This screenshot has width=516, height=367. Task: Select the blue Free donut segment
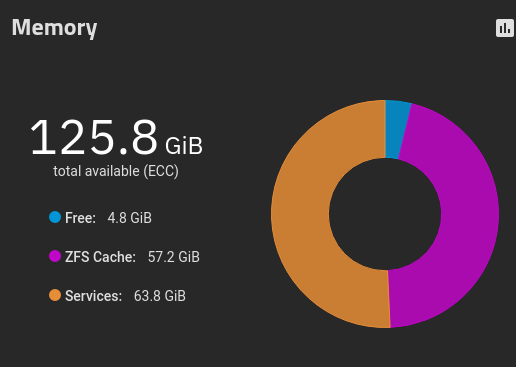397,129
